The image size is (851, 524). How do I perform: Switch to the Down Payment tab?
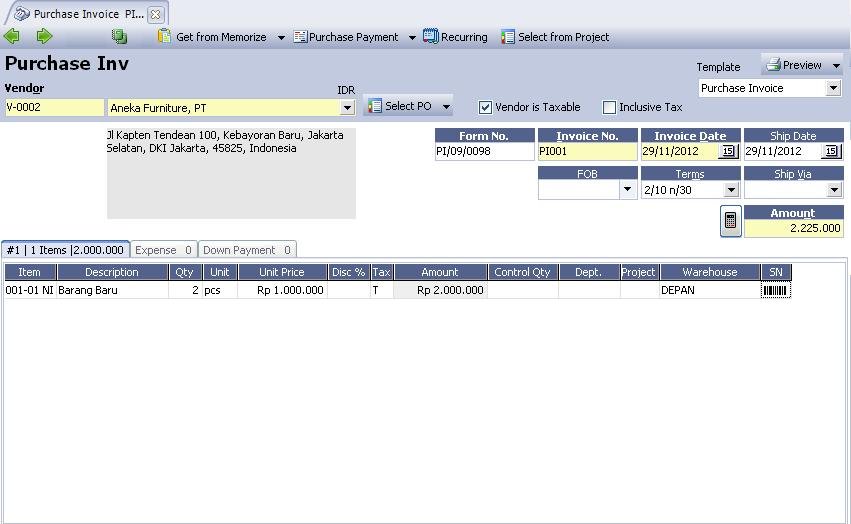point(247,250)
